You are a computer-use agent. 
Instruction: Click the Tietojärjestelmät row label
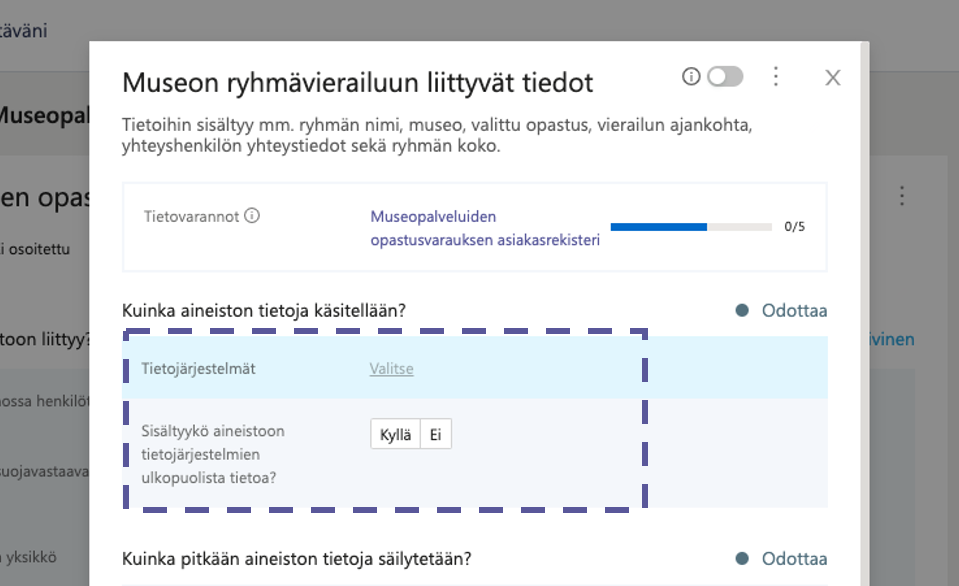[198, 369]
